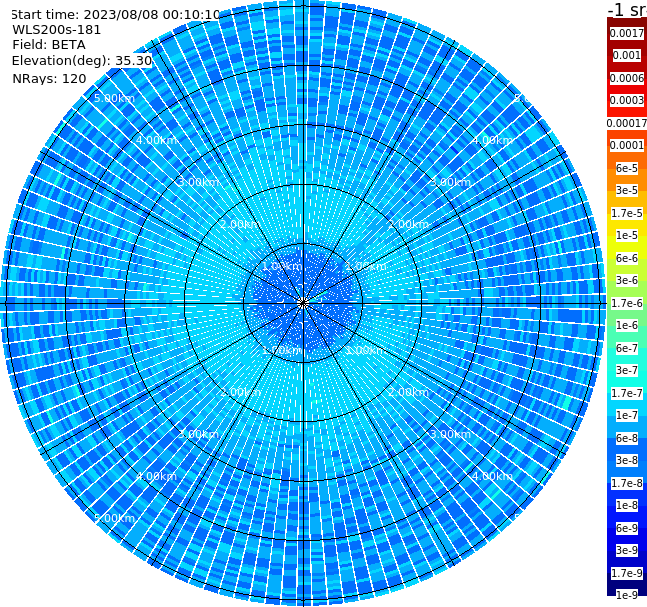Click the northeast 2.00km ring label

(409, 224)
